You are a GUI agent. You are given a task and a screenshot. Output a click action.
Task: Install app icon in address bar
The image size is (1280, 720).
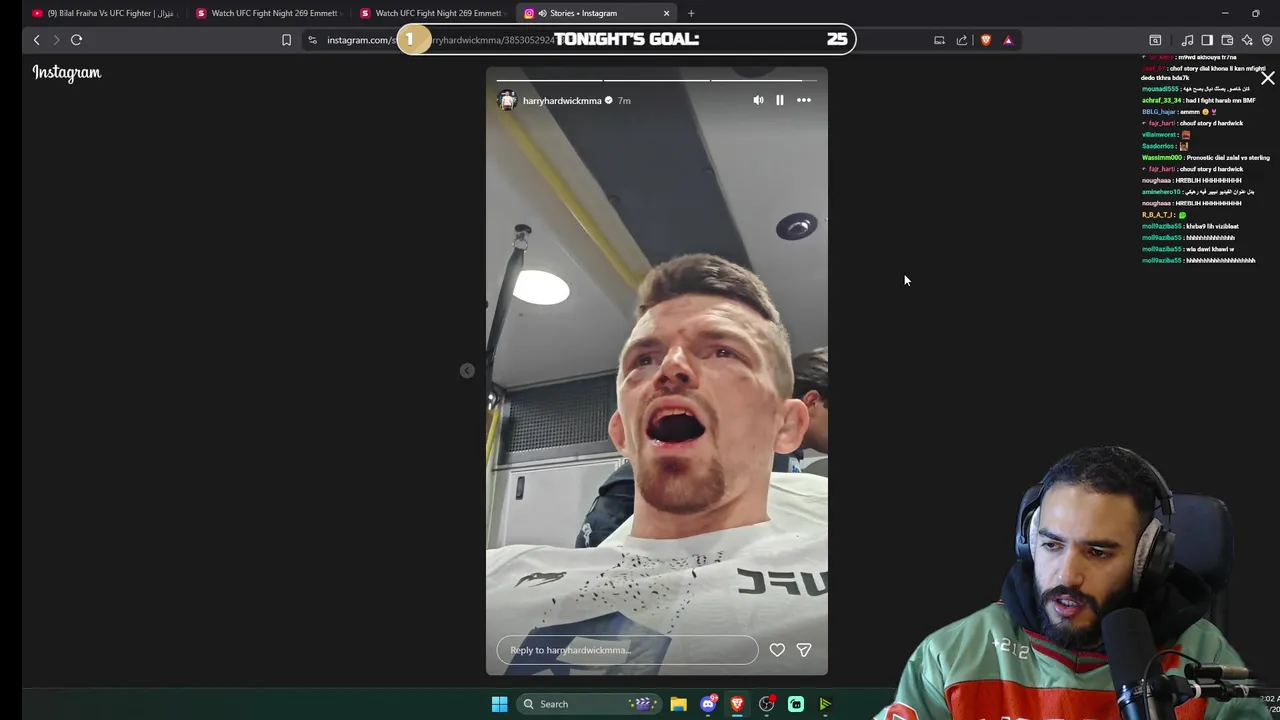939,40
